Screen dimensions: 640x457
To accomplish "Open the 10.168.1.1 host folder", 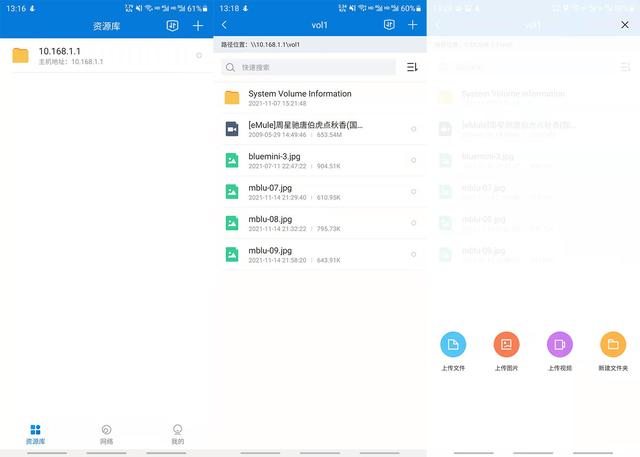I will click(x=90, y=56).
